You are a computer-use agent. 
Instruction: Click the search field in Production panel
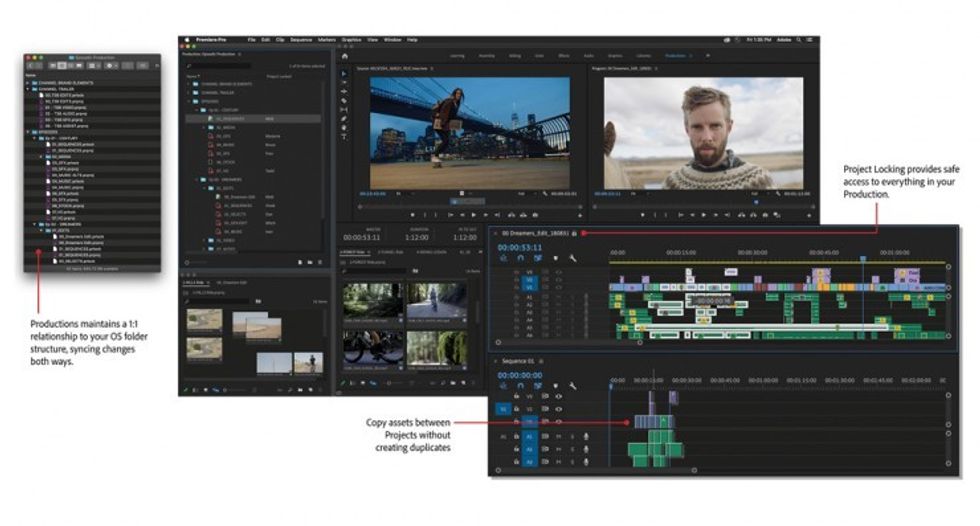click(219, 66)
